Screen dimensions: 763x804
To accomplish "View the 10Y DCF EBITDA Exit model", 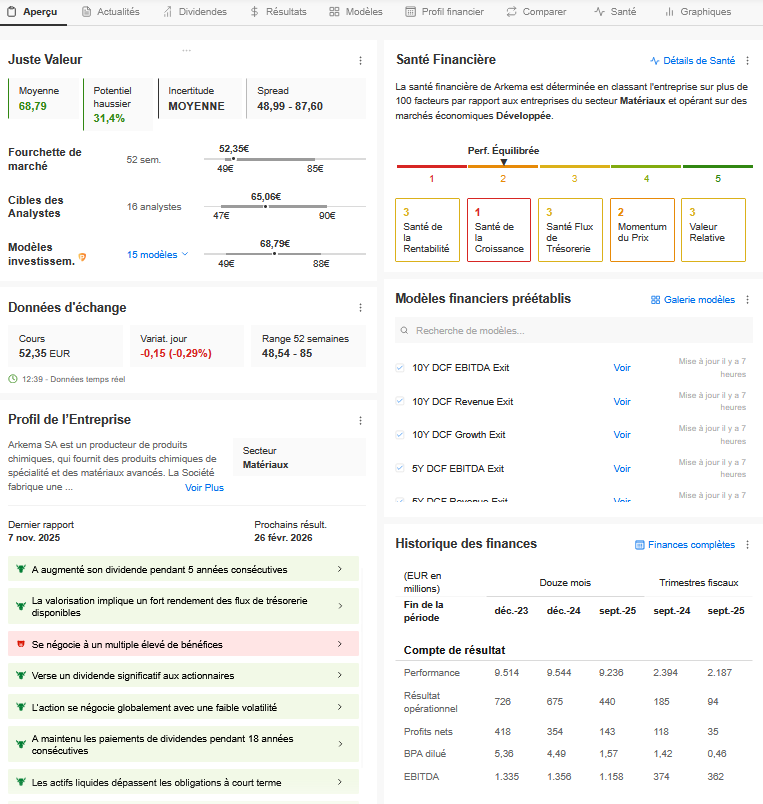I will coord(622,368).
